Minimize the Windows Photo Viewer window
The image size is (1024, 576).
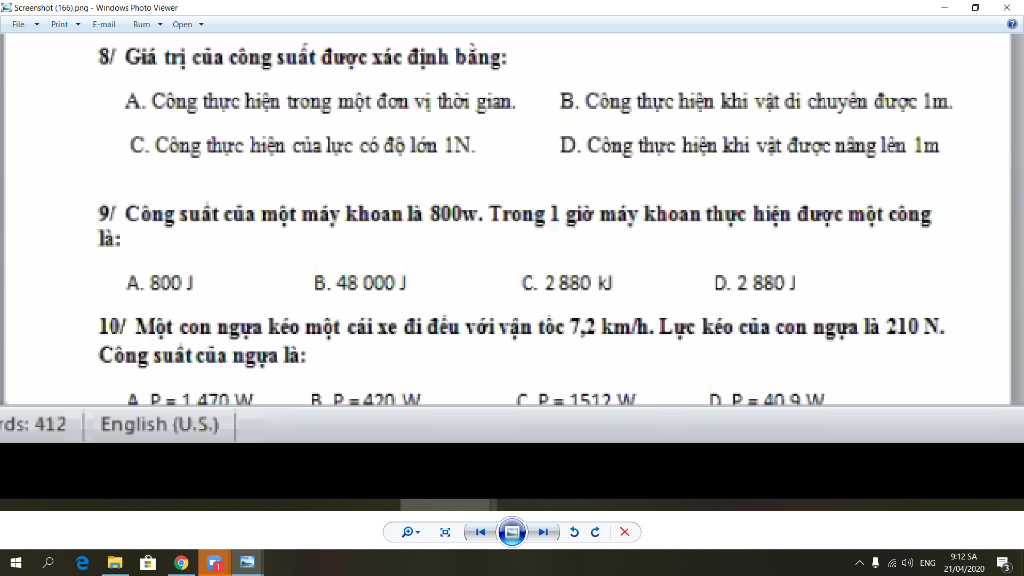(x=944, y=8)
